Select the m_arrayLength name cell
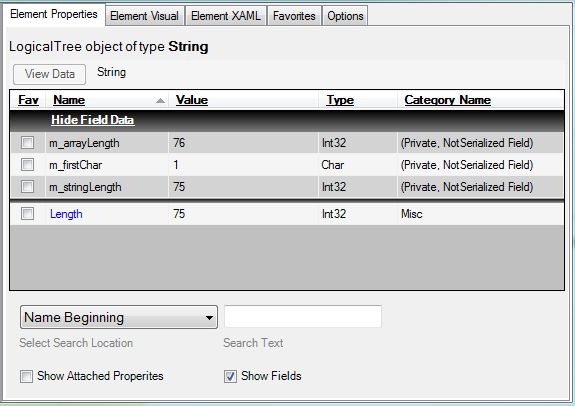Screen dimensions: 575x406 tap(84, 143)
